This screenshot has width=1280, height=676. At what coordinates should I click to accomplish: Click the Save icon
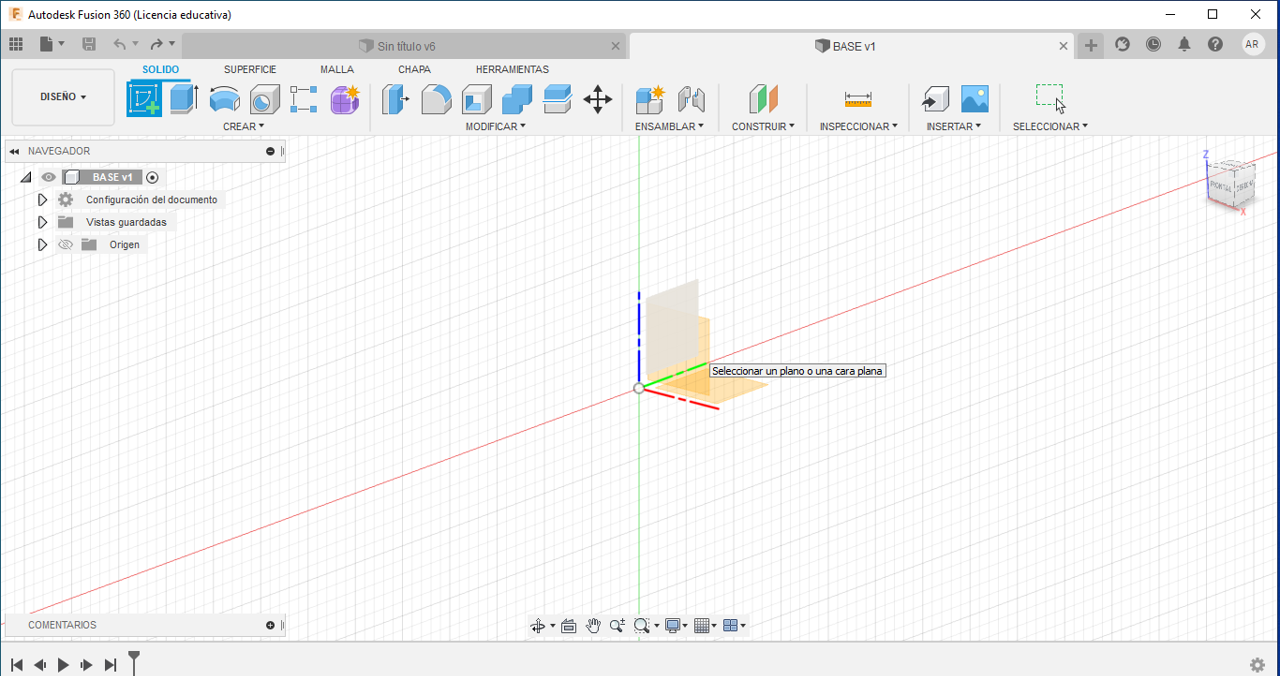[89, 44]
